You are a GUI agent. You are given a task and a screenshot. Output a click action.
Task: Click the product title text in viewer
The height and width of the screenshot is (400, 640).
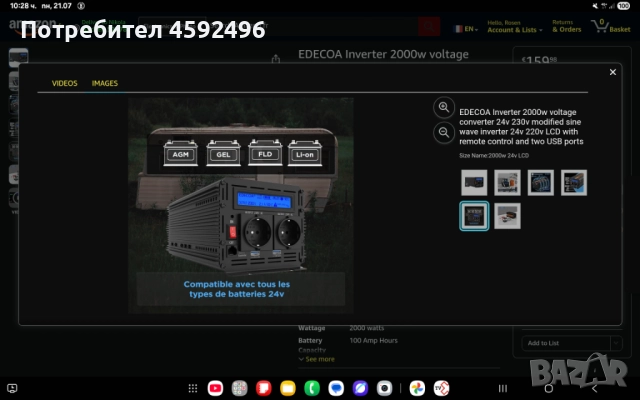[521, 127]
